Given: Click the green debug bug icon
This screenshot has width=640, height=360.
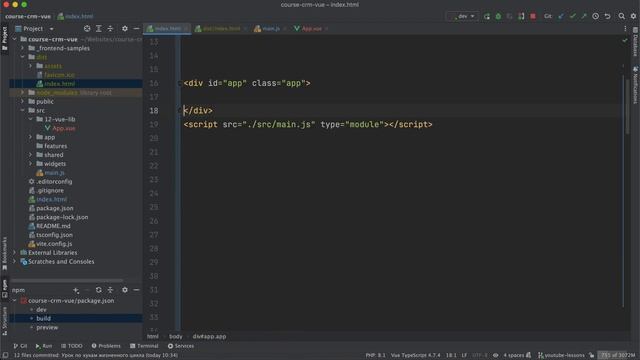Looking at the screenshot, I should pos(498,16).
